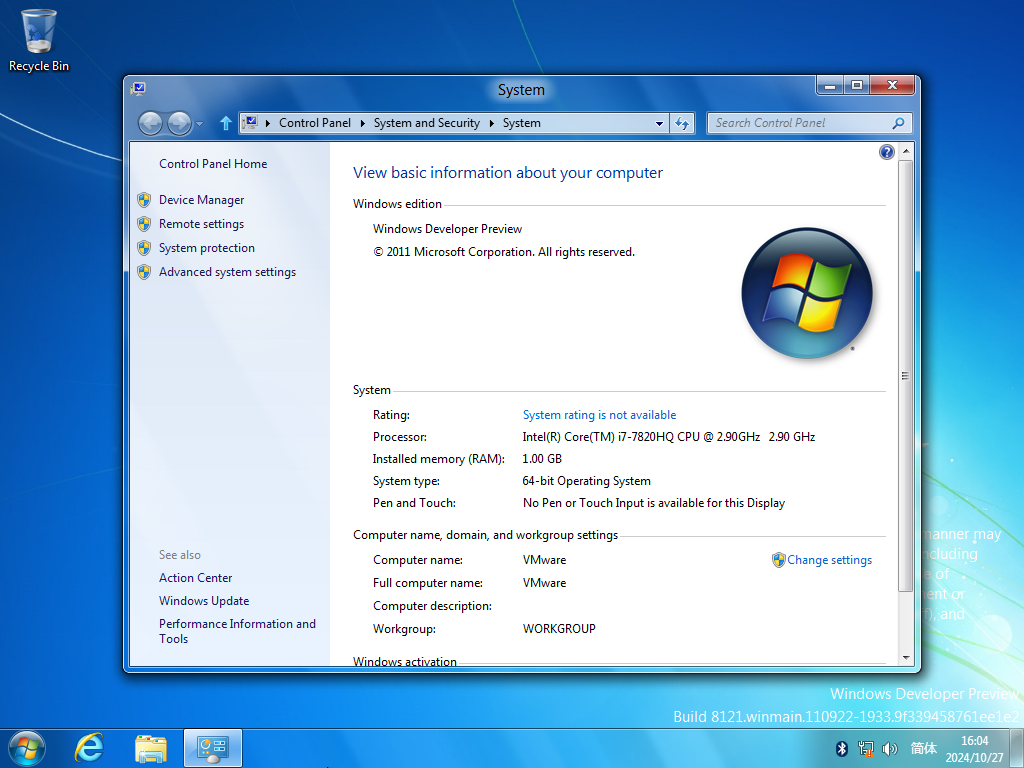
Task: Go to Control Panel Home
Action: [213, 164]
